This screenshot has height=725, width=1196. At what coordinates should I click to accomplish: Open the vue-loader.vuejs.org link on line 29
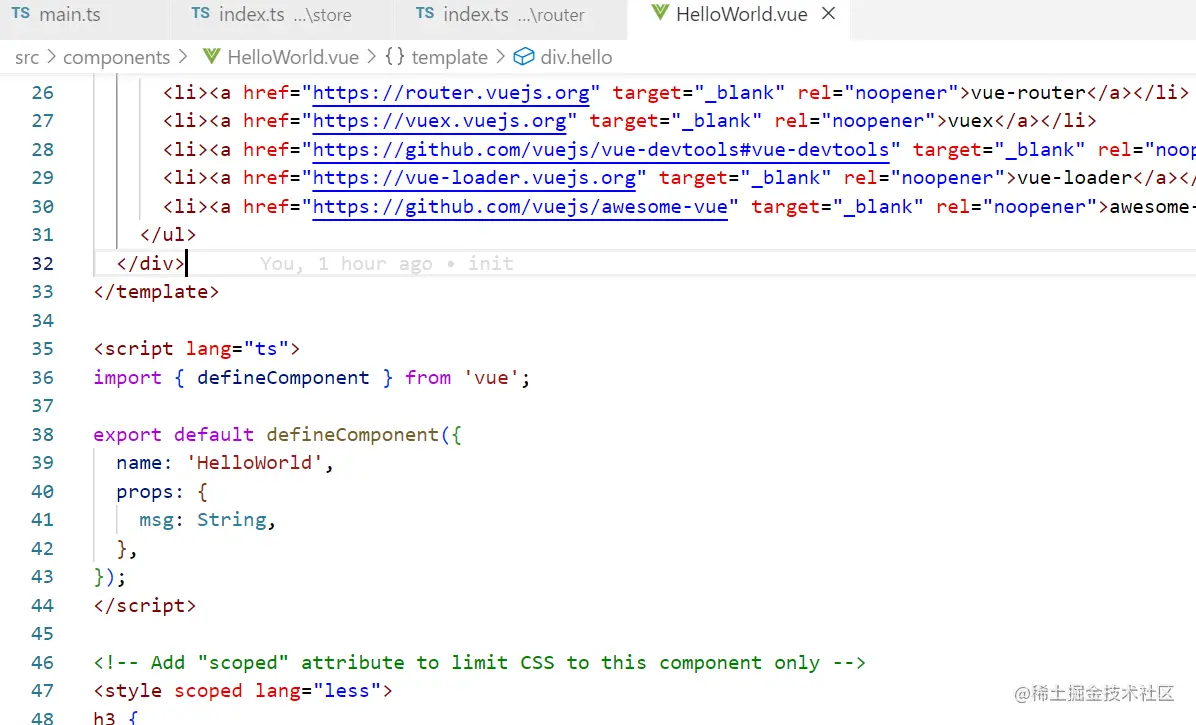[474, 178]
